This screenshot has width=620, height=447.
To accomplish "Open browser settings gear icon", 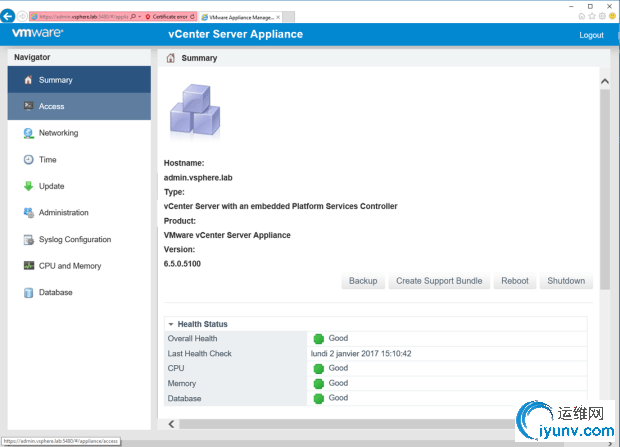I will point(602,16).
